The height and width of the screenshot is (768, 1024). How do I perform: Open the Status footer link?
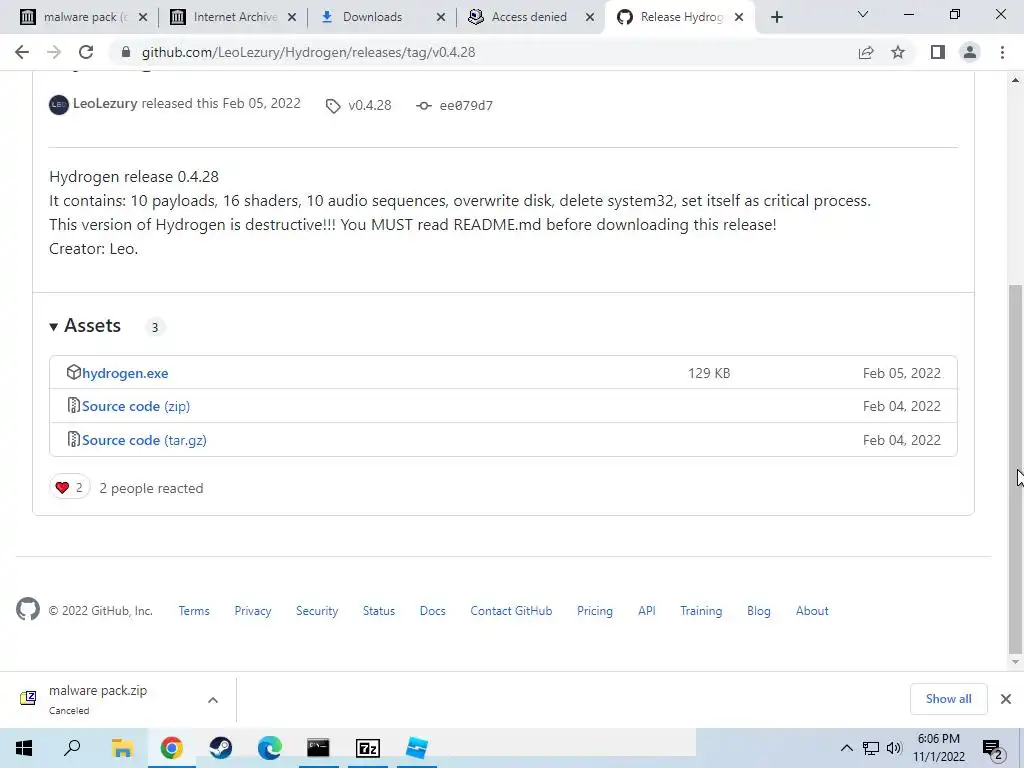point(379,611)
